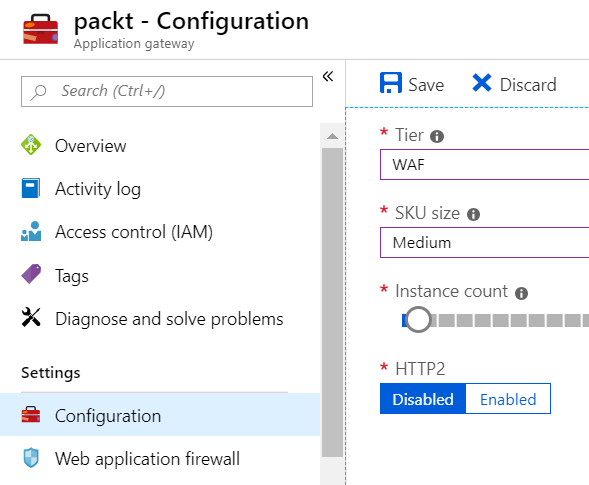Click the Access control people icon
This screenshot has width=589, height=485.
click(x=31, y=231)
